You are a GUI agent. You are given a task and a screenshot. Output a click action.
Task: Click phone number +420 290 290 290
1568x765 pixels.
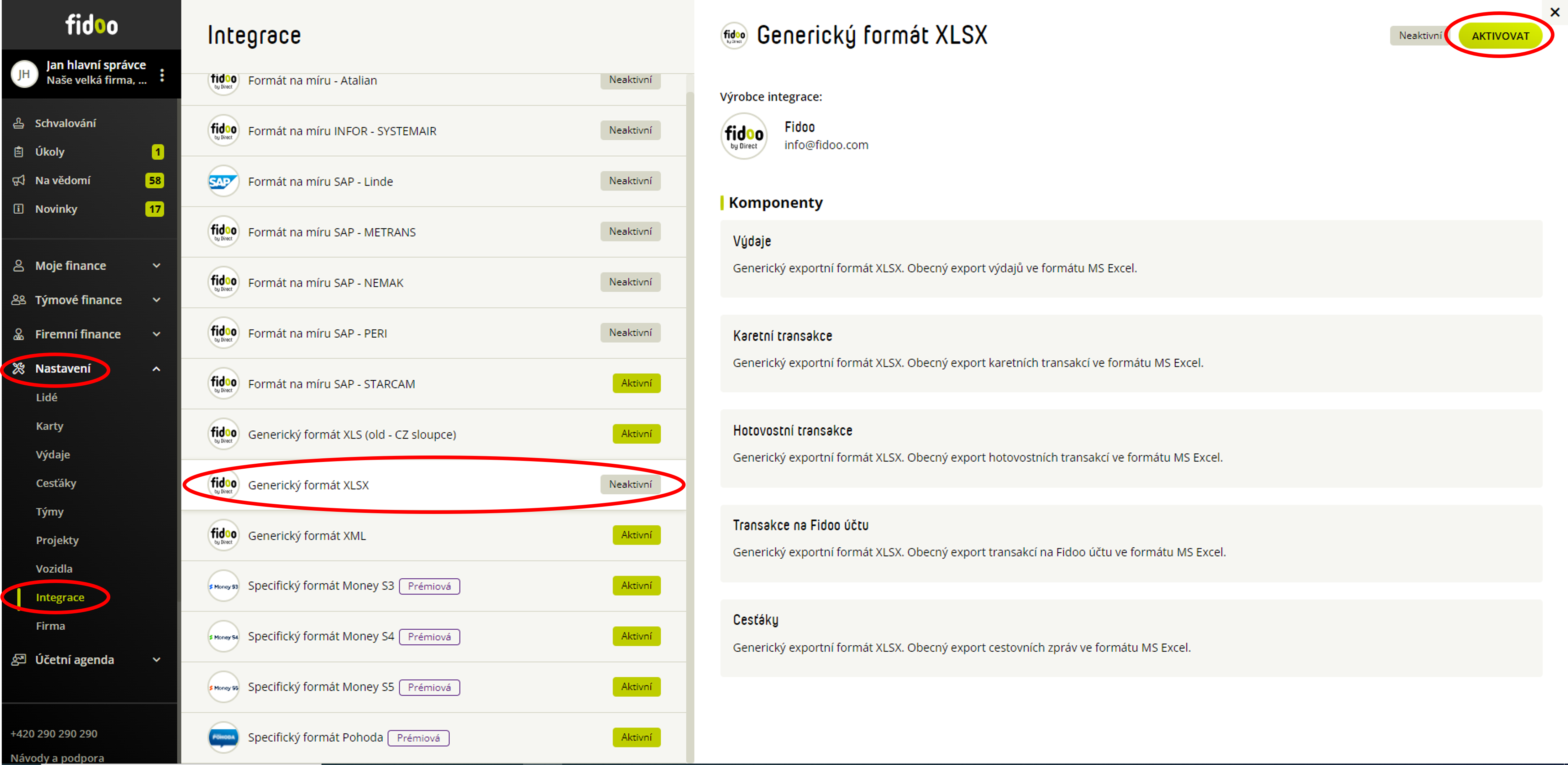click(x=53, y=733)
